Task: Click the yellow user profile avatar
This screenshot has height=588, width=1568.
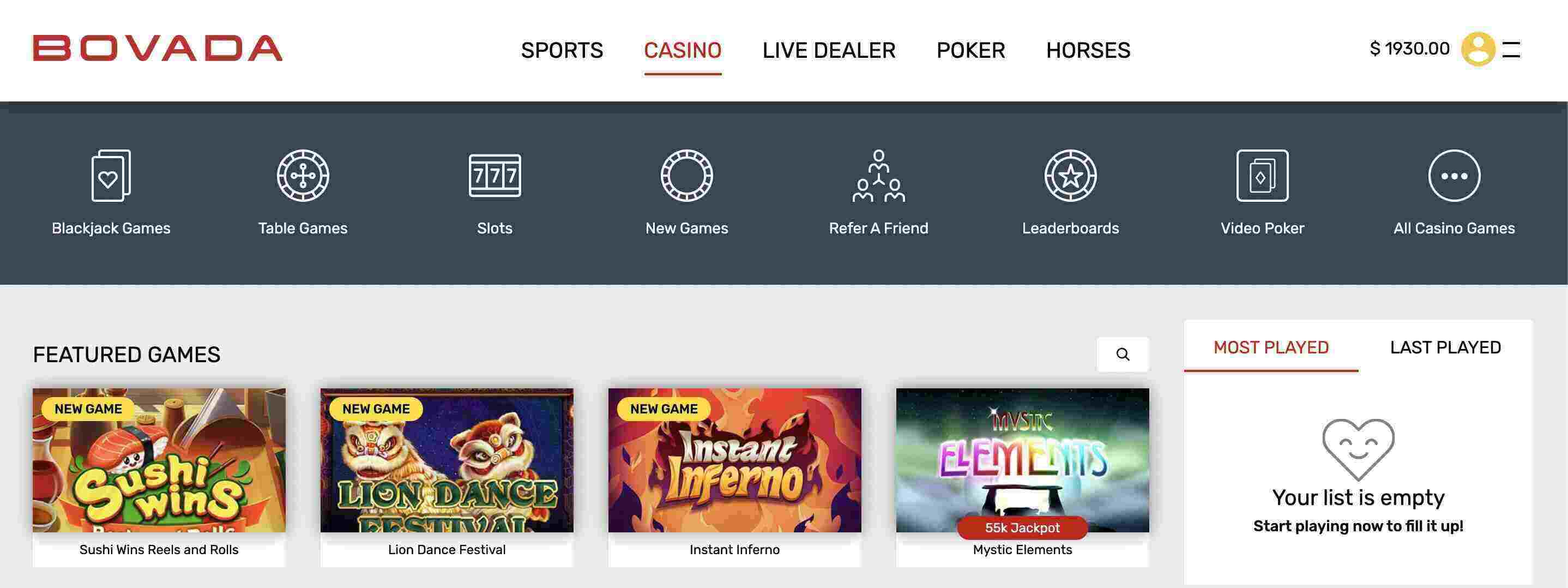Action: [x=1478, y=49]
